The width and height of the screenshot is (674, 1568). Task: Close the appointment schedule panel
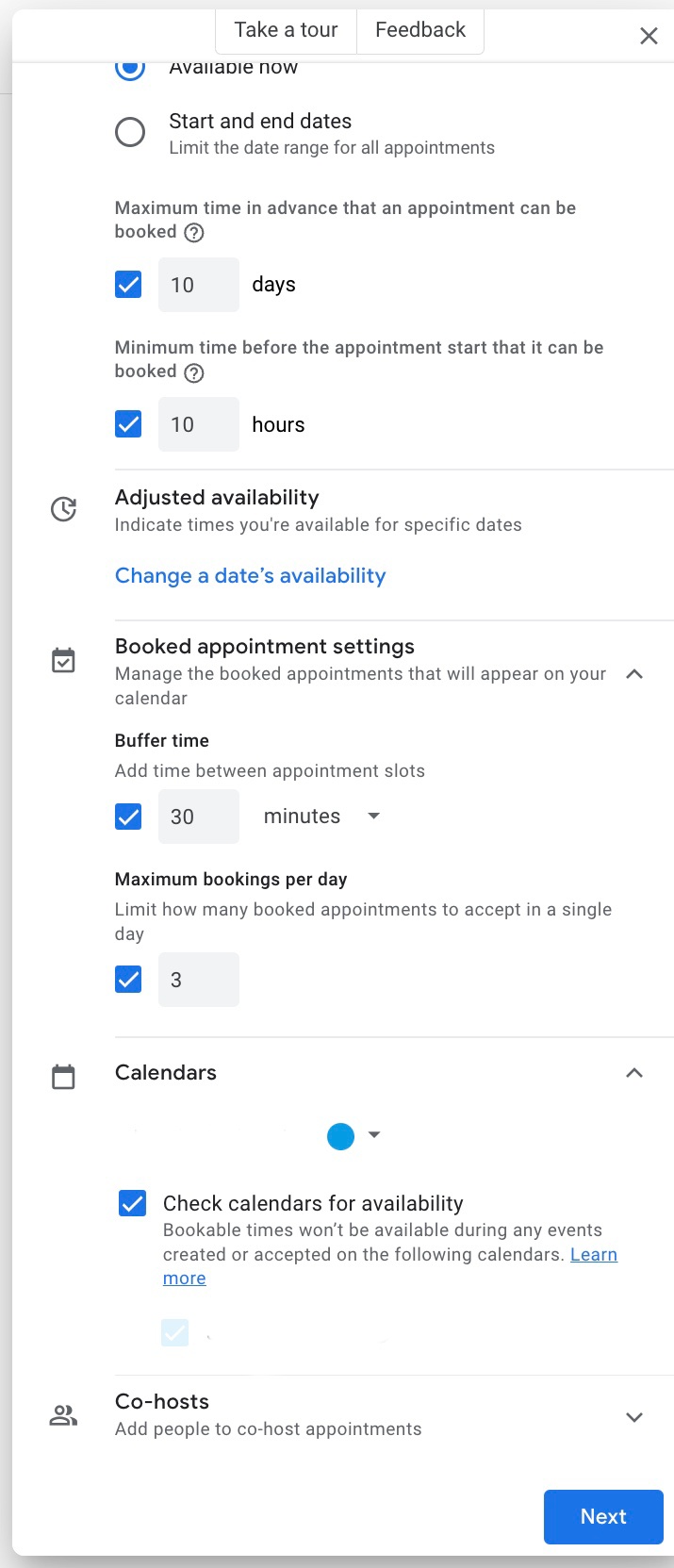point(649,36)
